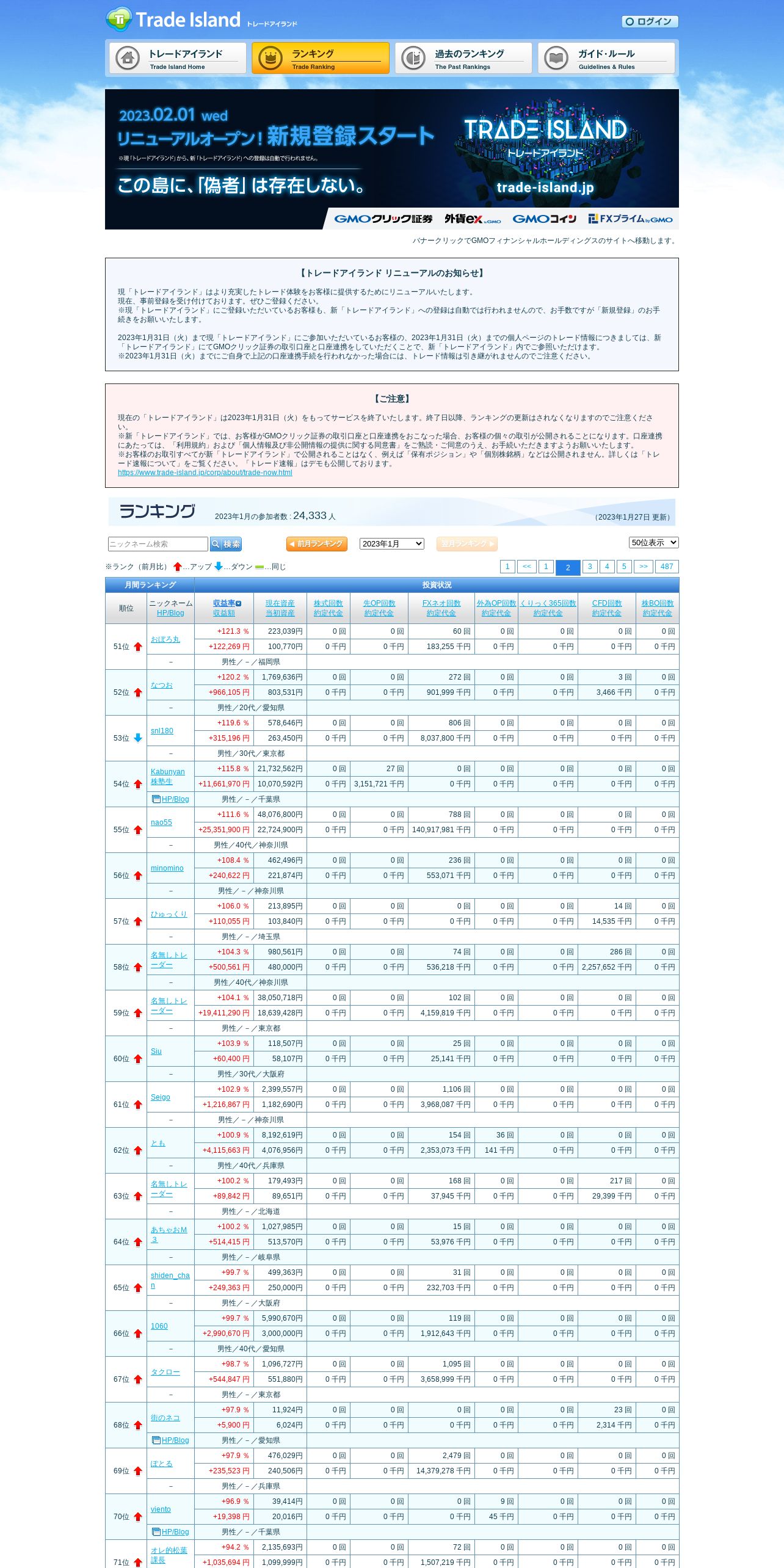Click the Trade Island logo icon
The width and height of the screenshot is (784, 1568).
119,20
